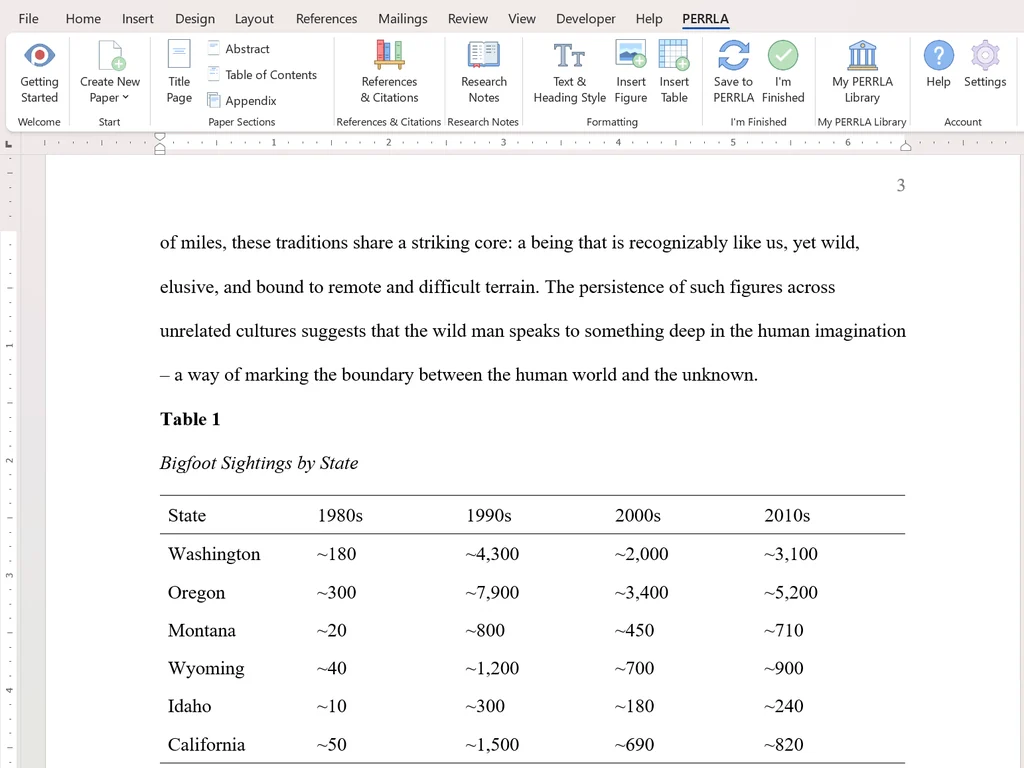Open References & Citations bookshelf icon
Screen dimensions: 1024x768
pyautogui.click(x=389, y=55)
